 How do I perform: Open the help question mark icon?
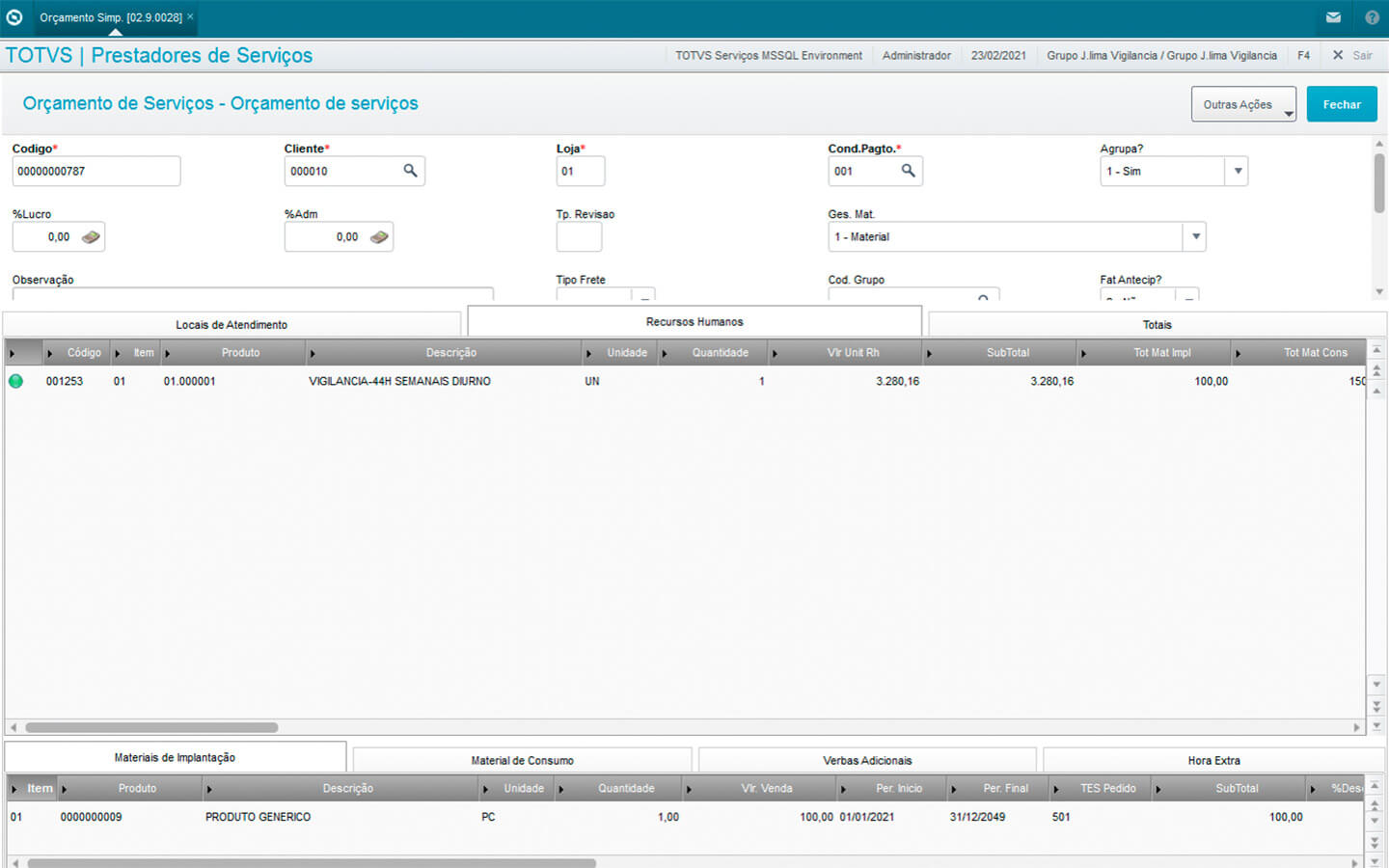click(1372, 17)
